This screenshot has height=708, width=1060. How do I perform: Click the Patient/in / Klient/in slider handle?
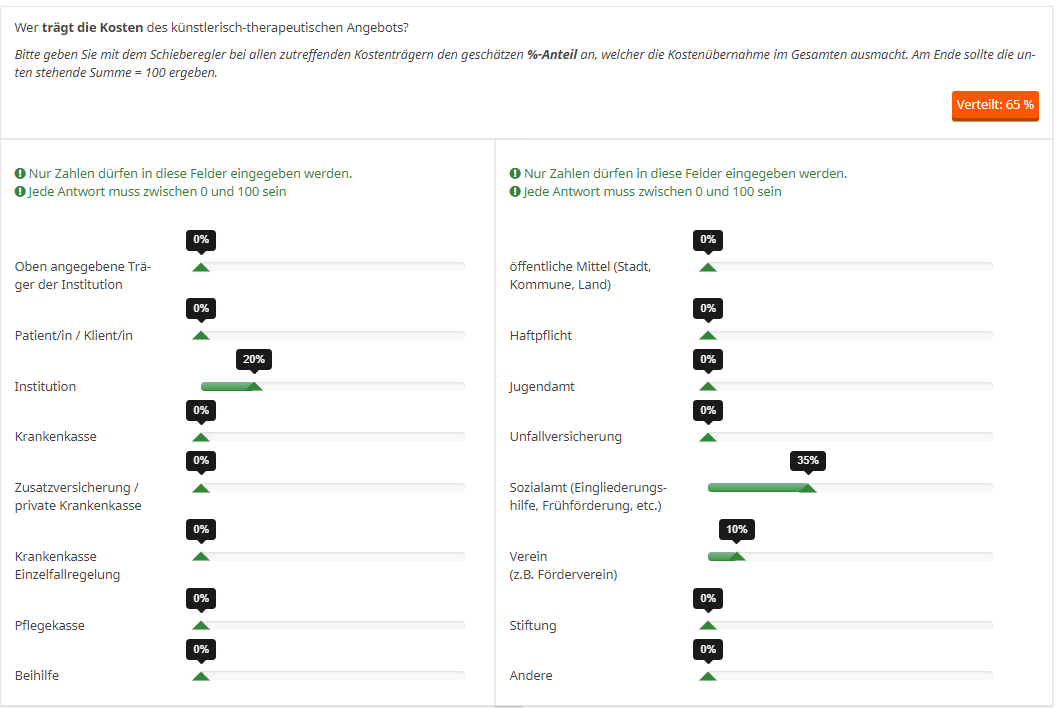[x=201, y=336]
